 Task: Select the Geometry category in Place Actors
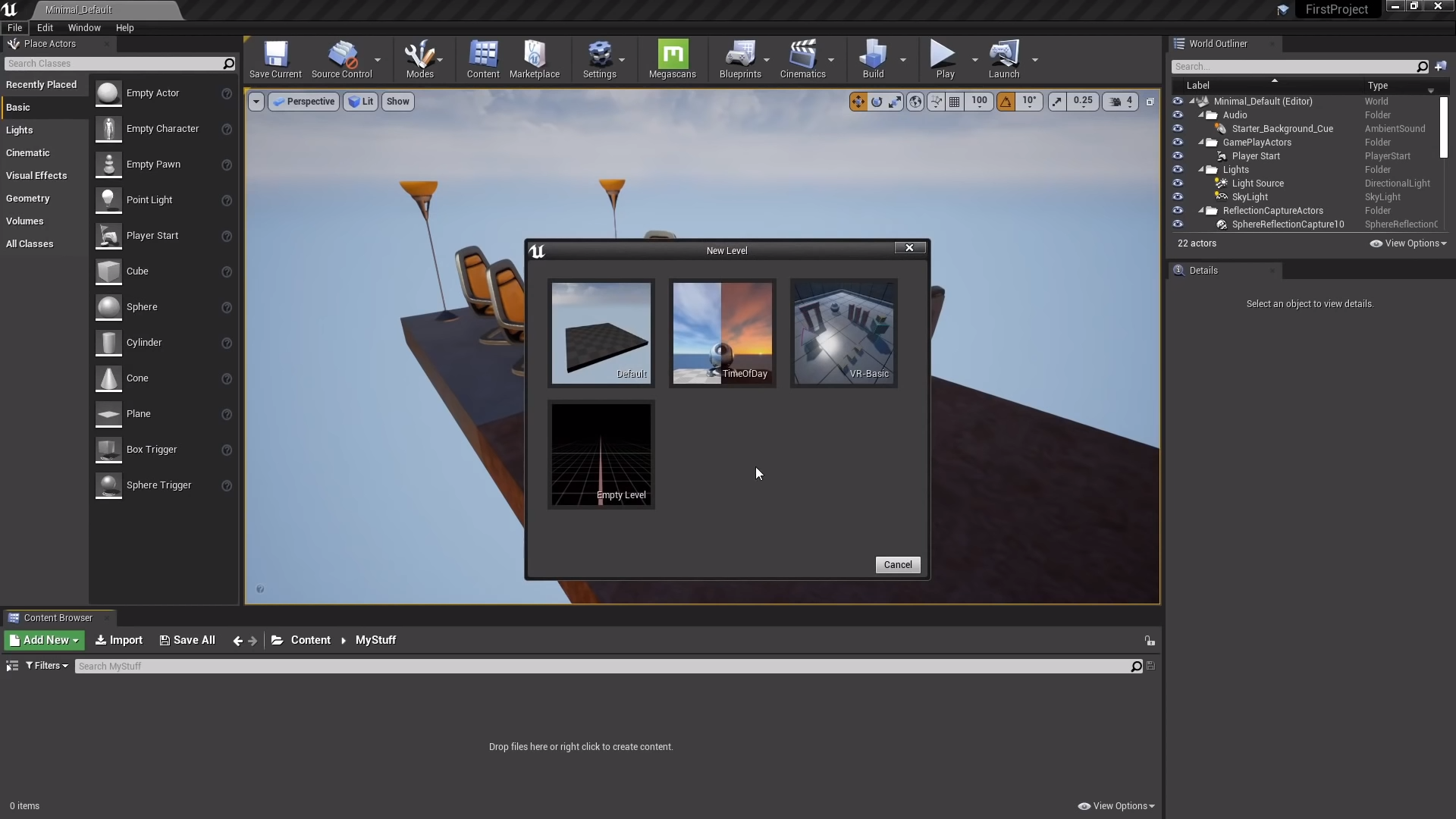coord(28,199)
